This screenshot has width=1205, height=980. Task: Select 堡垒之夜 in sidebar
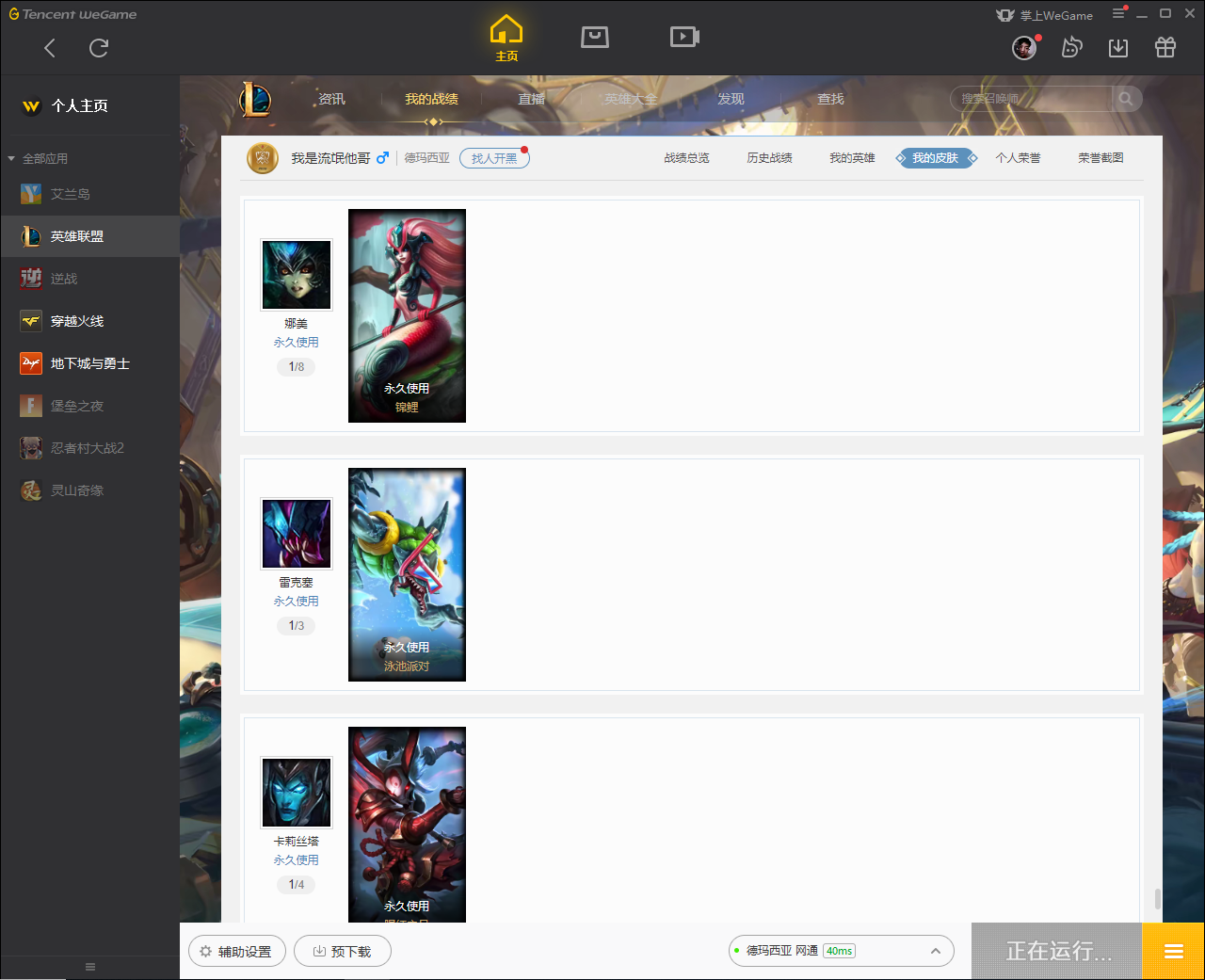[89, 406]
